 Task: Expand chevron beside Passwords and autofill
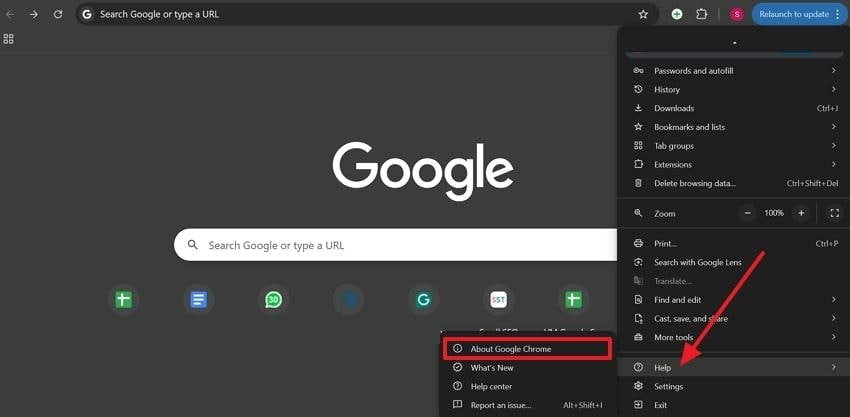(833, 71)
